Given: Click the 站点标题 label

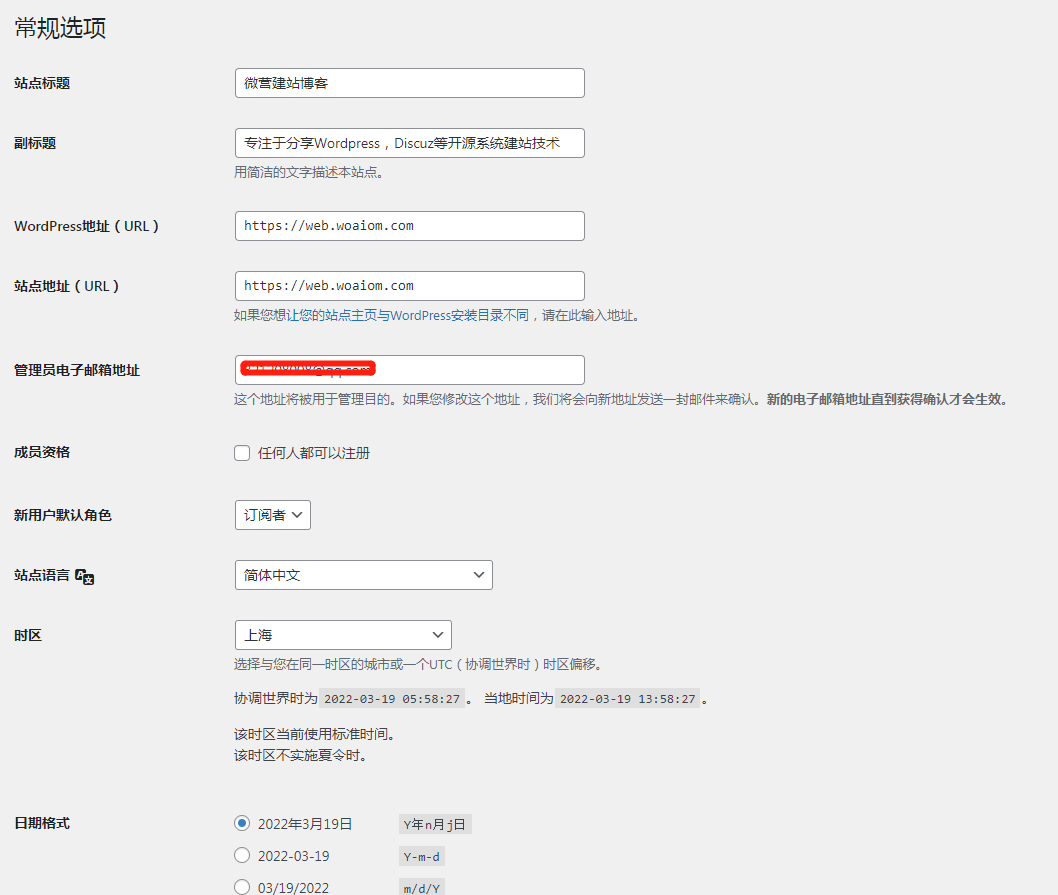Looking at the screenshot, I should [x=42, y=83].
